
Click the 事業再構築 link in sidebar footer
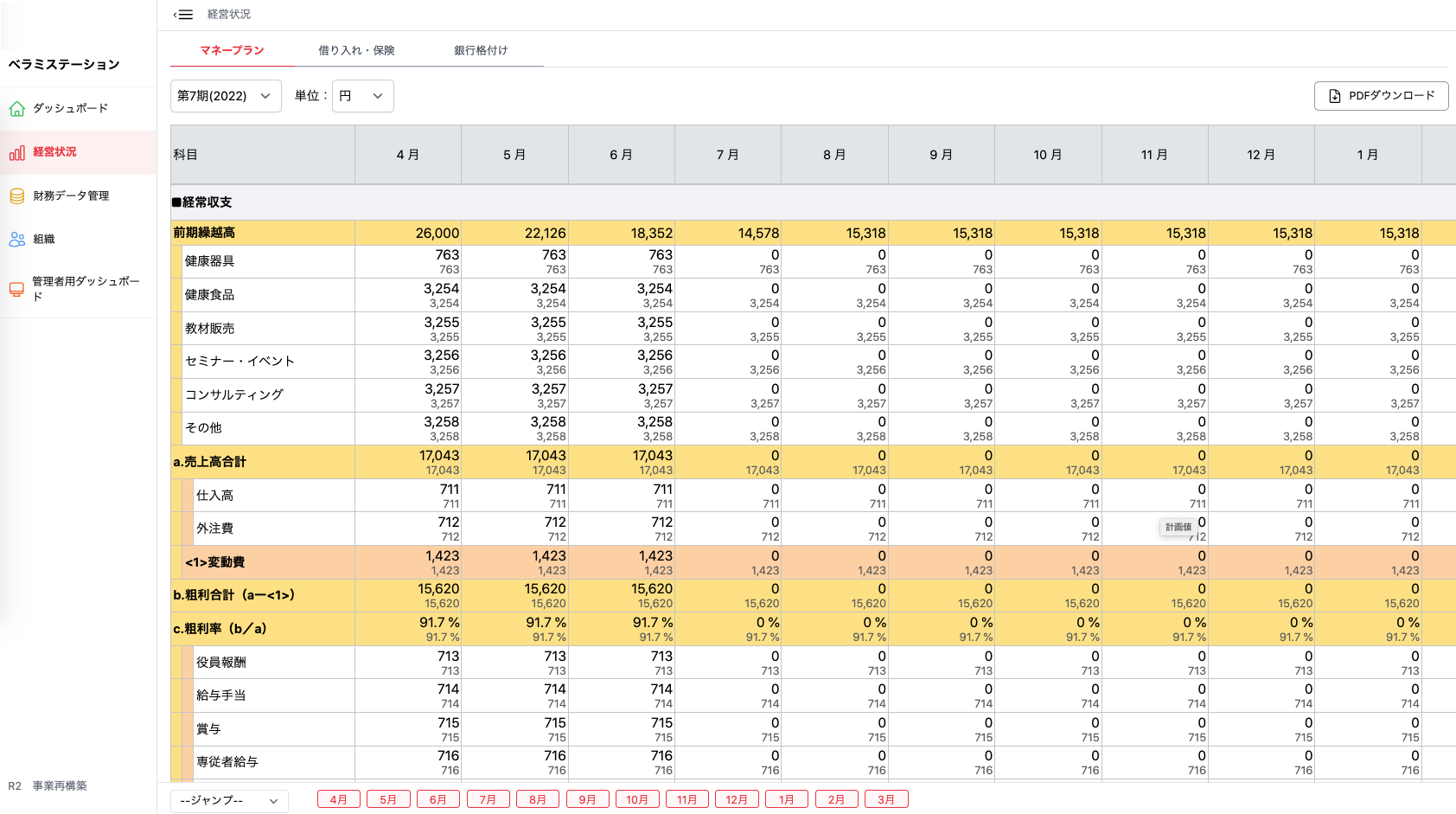pyautogui.click(x=60, y=785)
